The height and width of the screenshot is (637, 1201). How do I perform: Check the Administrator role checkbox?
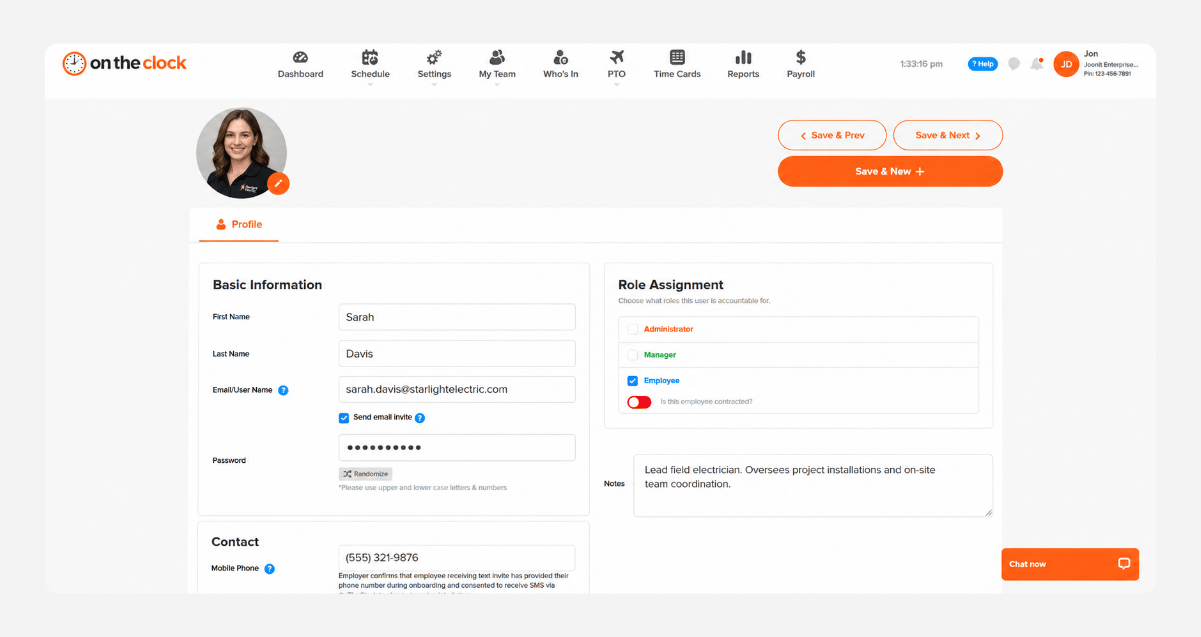pos(632,329)
